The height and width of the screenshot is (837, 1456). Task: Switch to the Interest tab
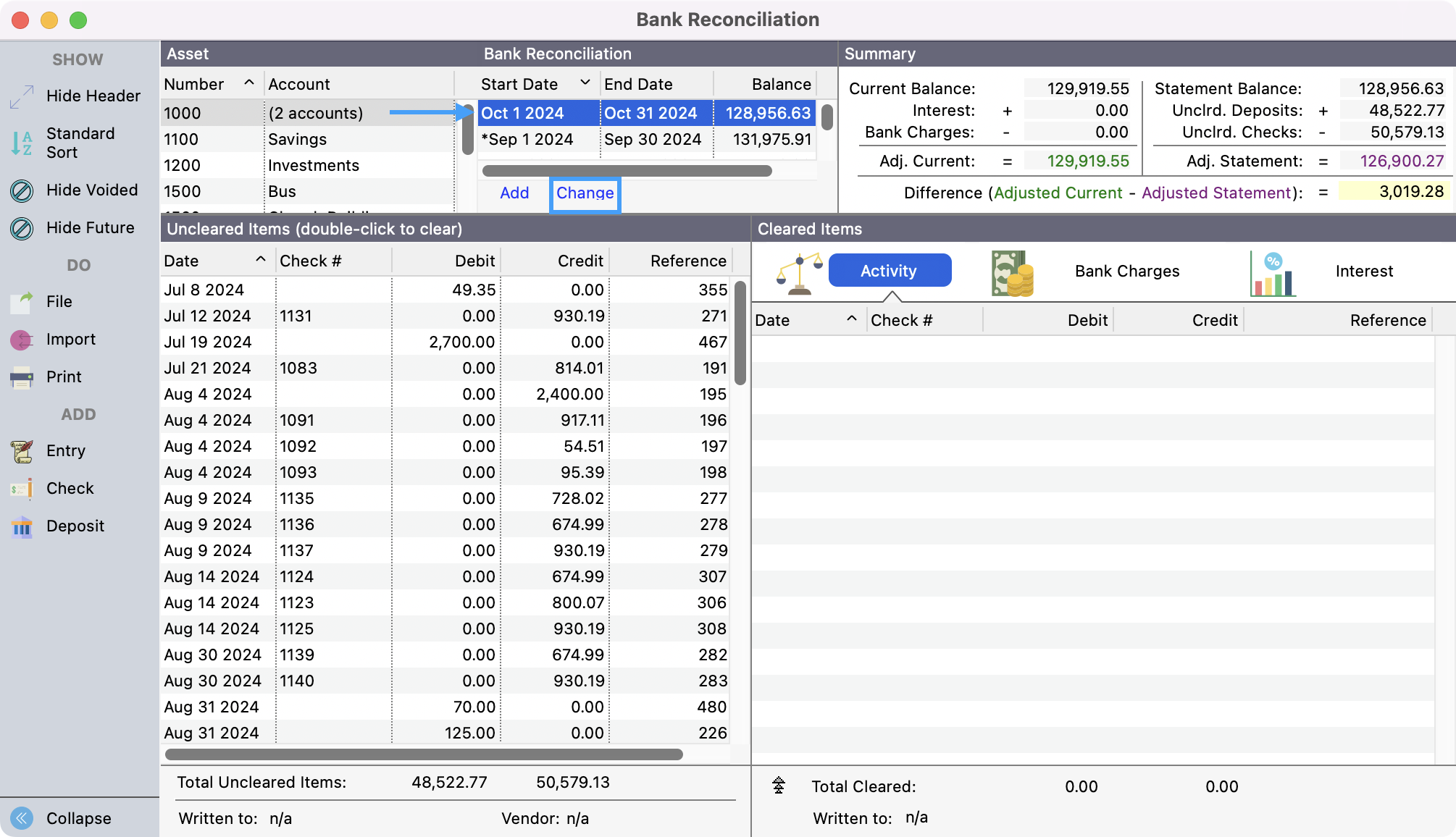tap(1363, 272)
